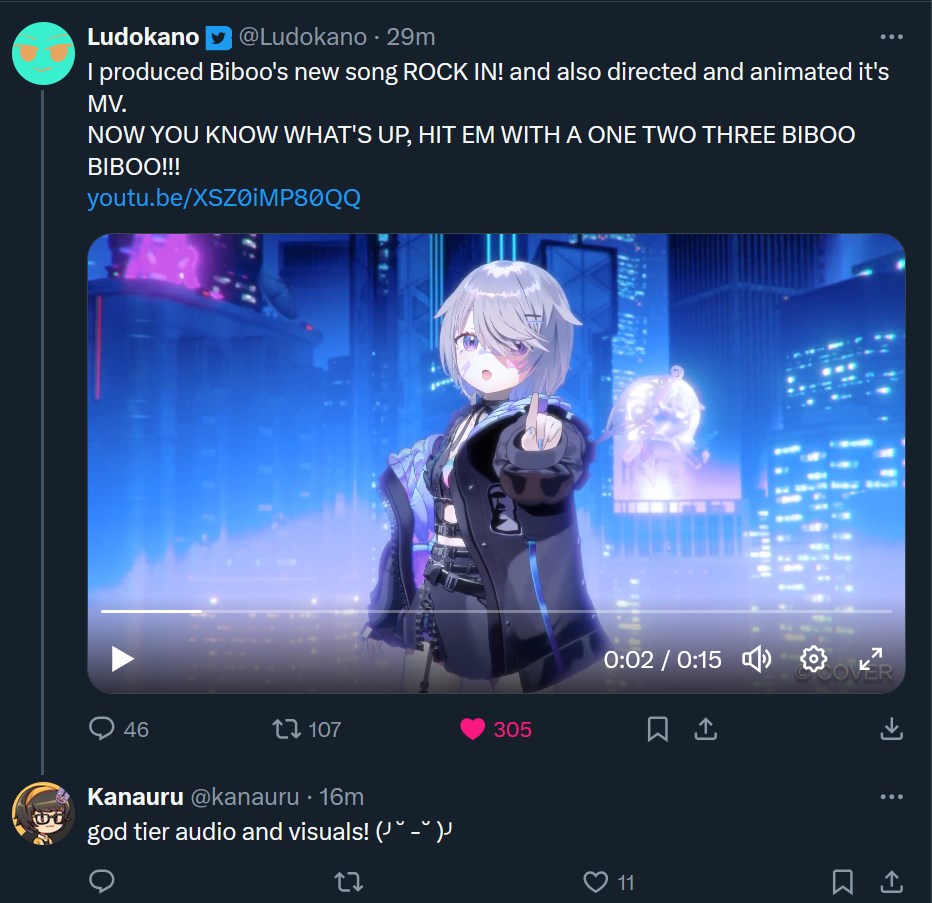The height and width of the screenshot is (903, 932).
Task: Reply to Ludokano's tweet
Action: [x=102, y=728]
